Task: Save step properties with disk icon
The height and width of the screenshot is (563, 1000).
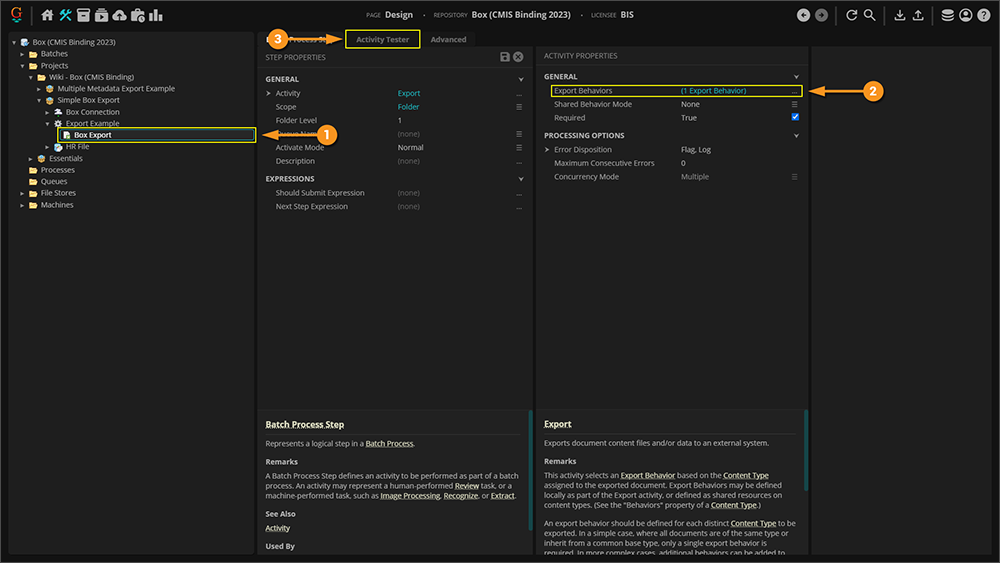Action: pos(505,58)
